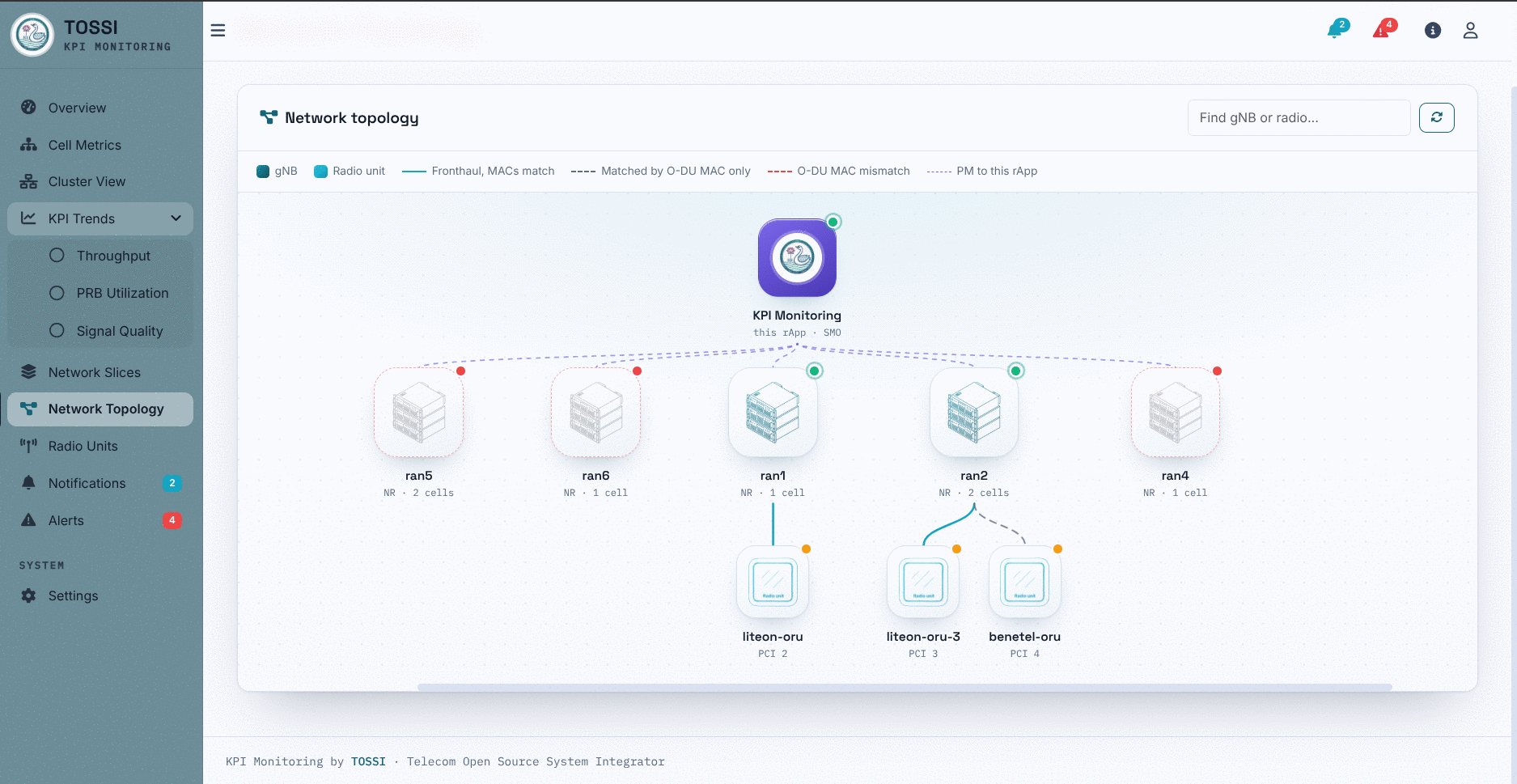This screenshot has height=784, width=1517.
Task: Click the liteon-oru-3 radio unit icon
Action: click(923, 582)
